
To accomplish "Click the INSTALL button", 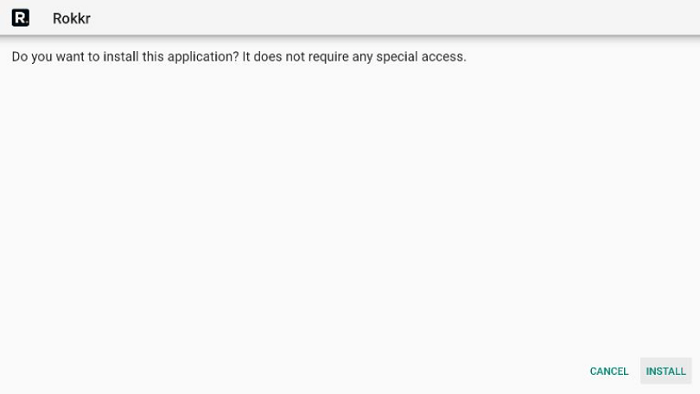I will pos(666,371).
